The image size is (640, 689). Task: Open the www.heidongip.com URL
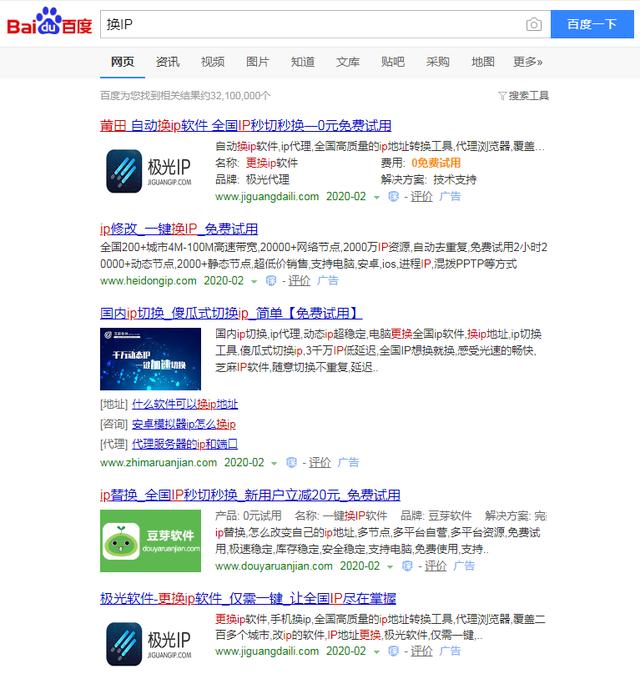coord(148,280)
